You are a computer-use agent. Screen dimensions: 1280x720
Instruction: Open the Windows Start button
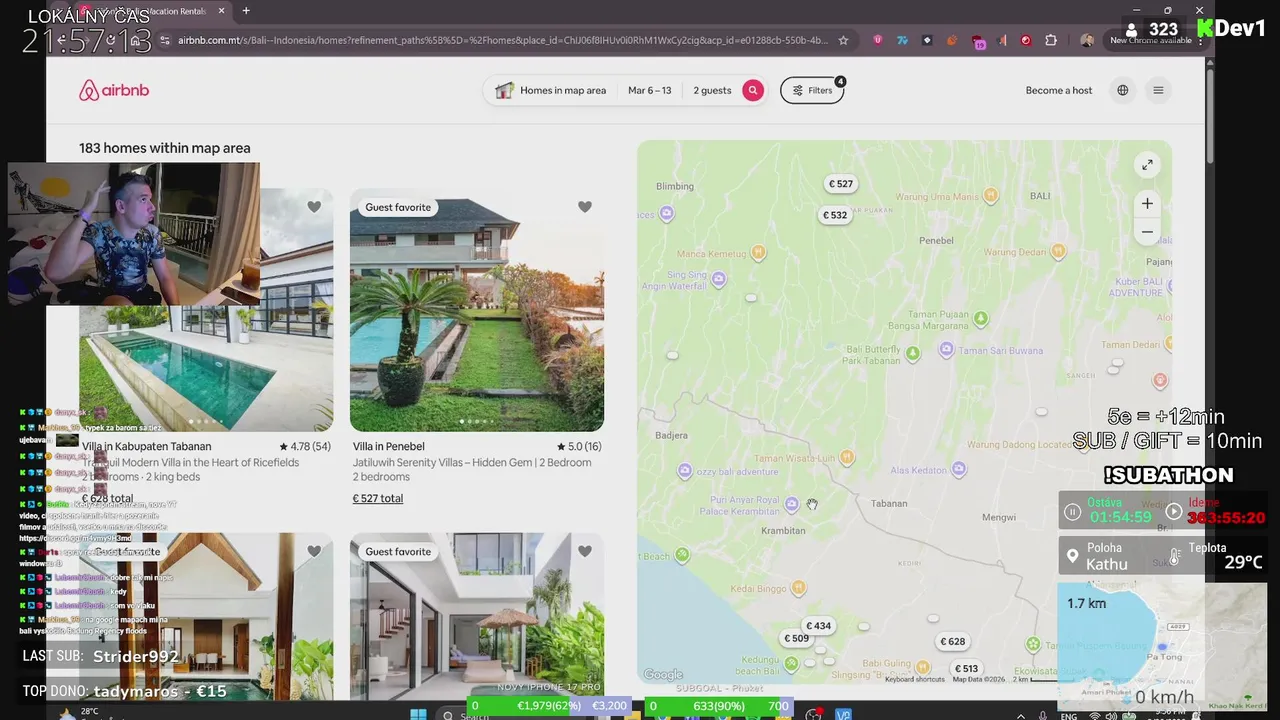coord(418,714)
